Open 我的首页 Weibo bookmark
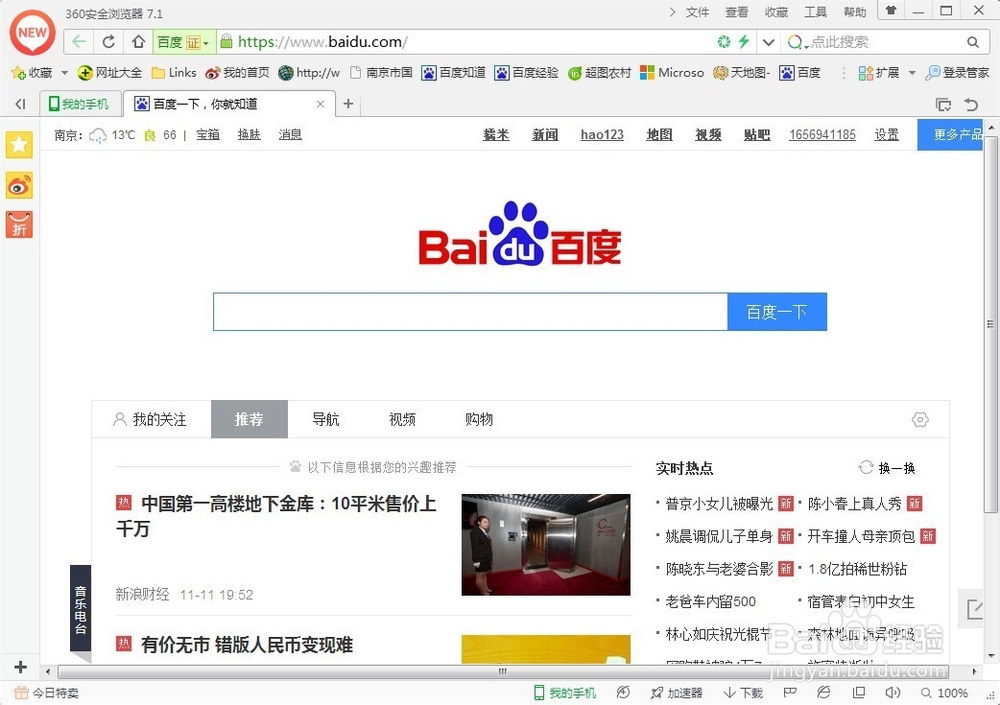This screenshot has height=705, width=1000. 237,73
